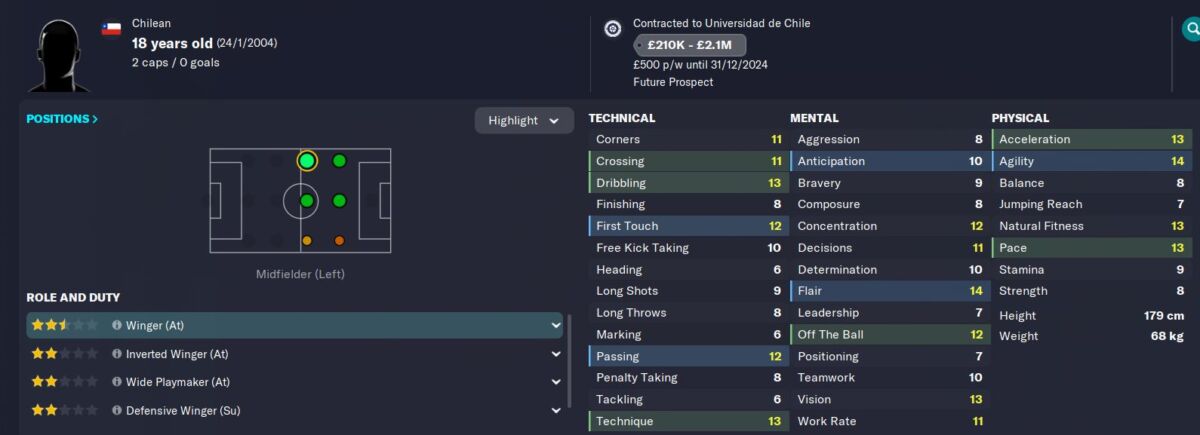Select the Dribbling attribute row
1200x435 pixels.
tap(688, 183)
